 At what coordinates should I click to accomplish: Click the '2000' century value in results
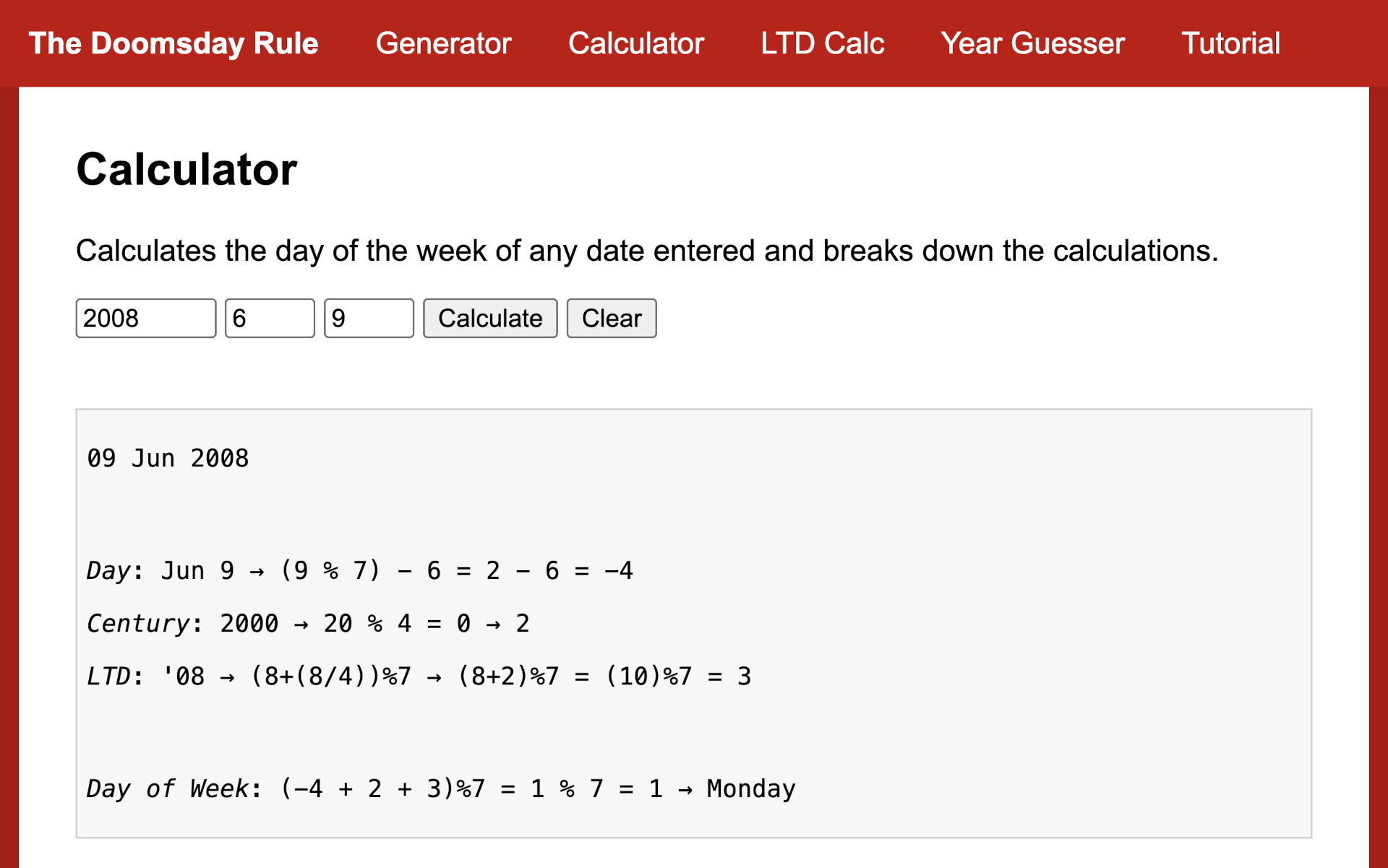(x=249, y=624)
